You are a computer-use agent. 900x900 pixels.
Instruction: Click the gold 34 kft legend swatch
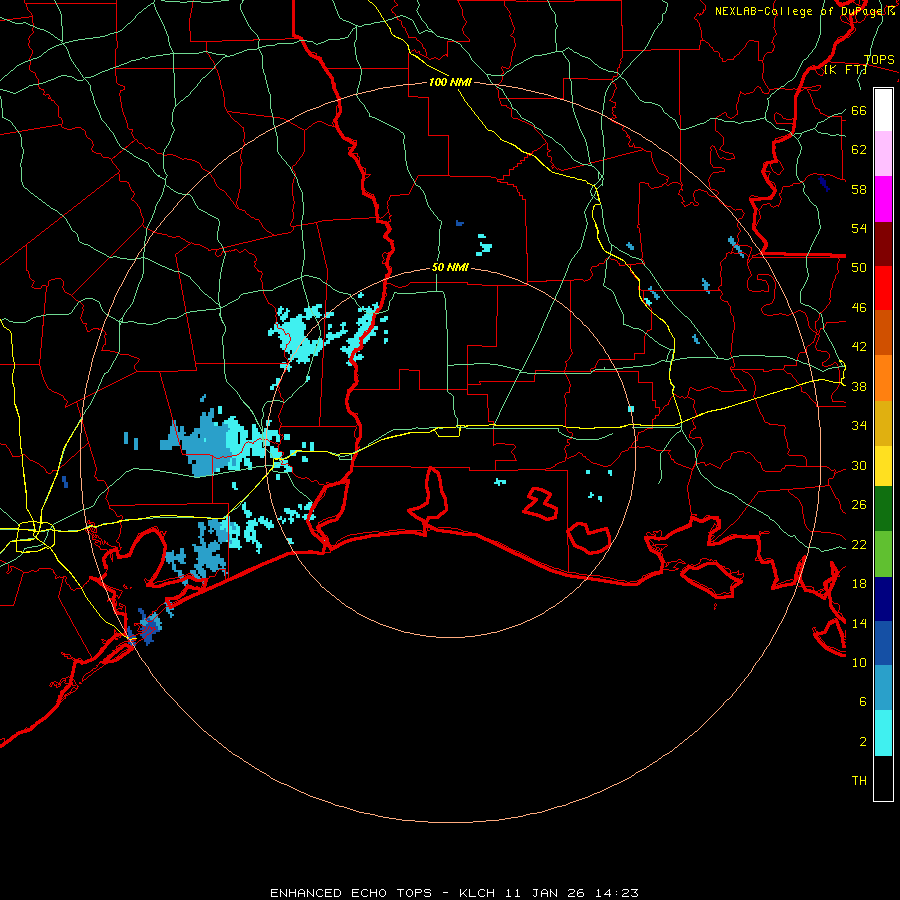tap(883, 423)
